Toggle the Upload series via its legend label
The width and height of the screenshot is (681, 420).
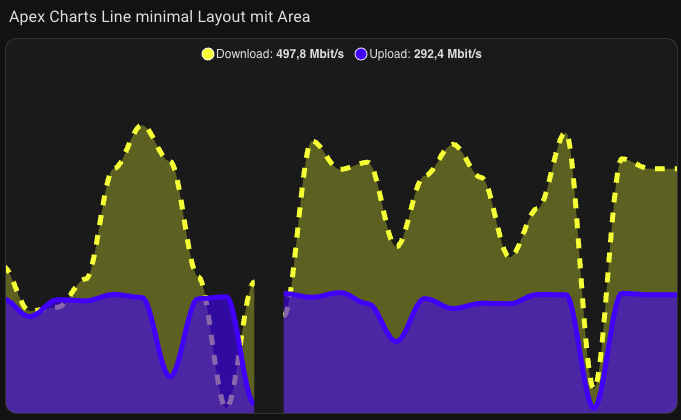coord(391,54)
